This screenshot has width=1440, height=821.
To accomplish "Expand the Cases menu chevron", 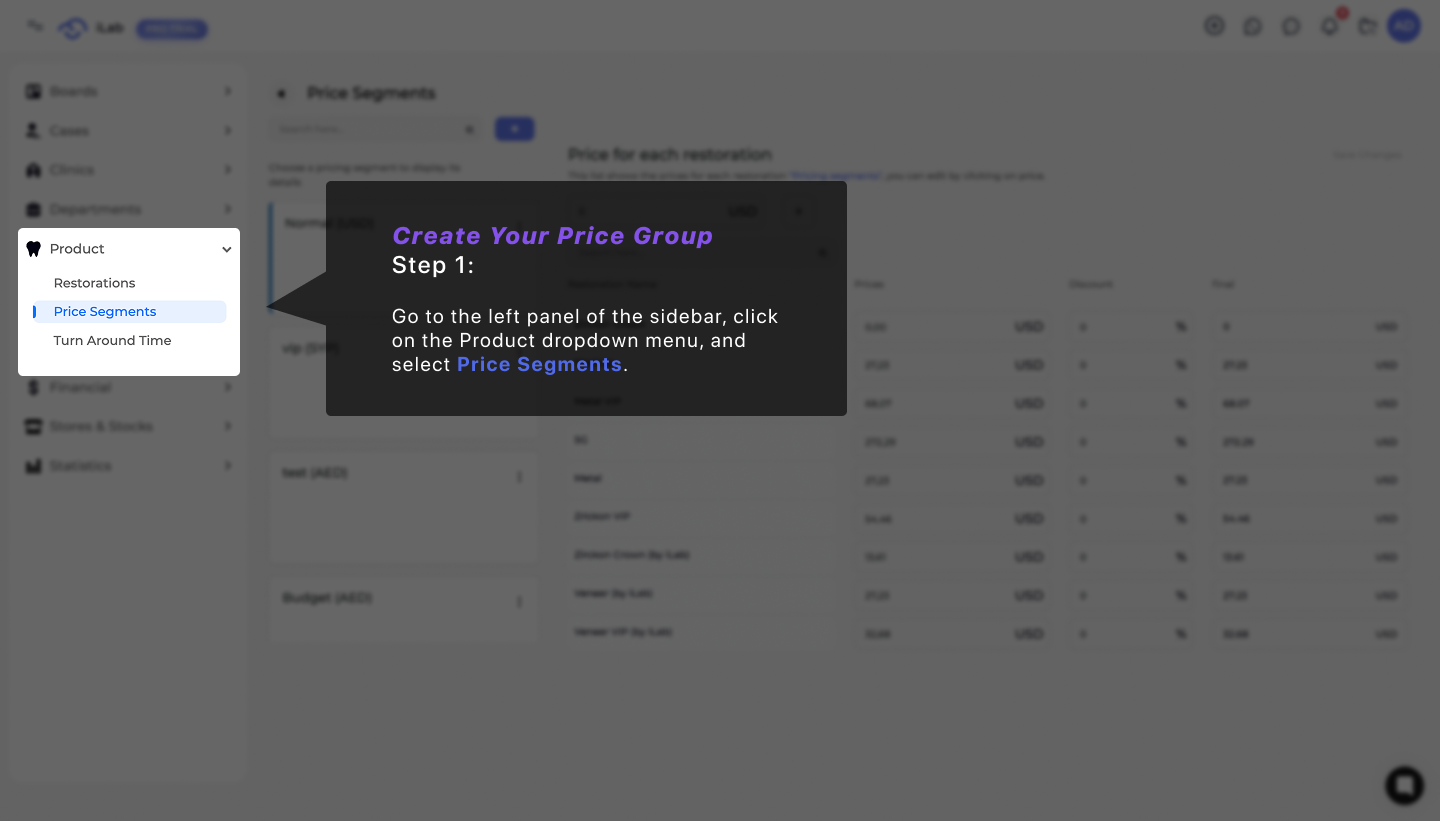I will pos(228,131).
